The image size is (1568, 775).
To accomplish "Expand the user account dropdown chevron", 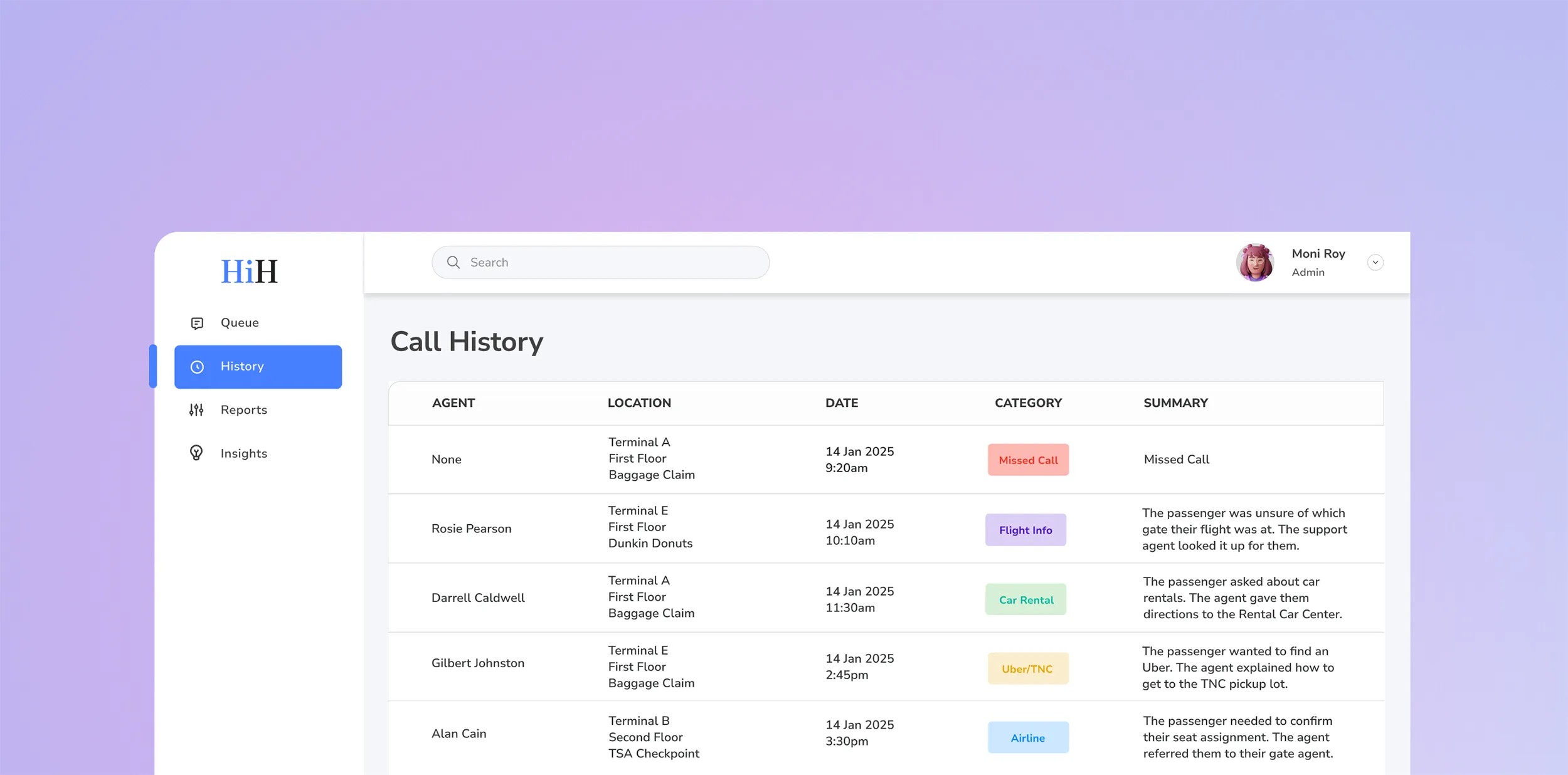I will click(1375, 262).
